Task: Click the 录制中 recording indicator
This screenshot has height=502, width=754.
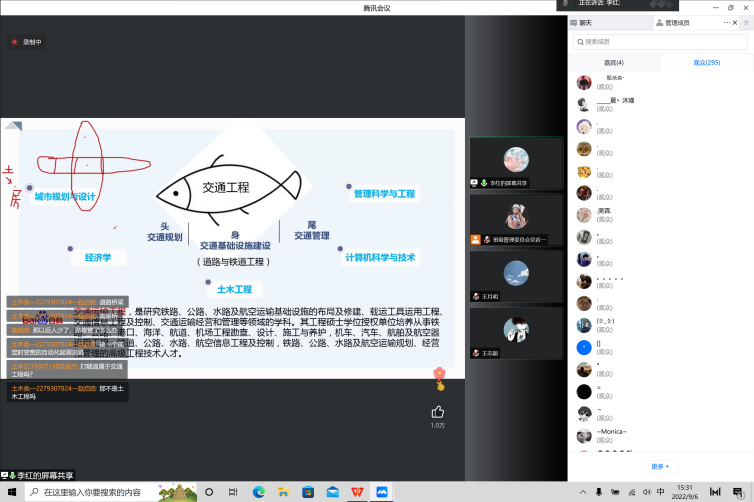Action: pyautogui.click(x=27, y=42)
